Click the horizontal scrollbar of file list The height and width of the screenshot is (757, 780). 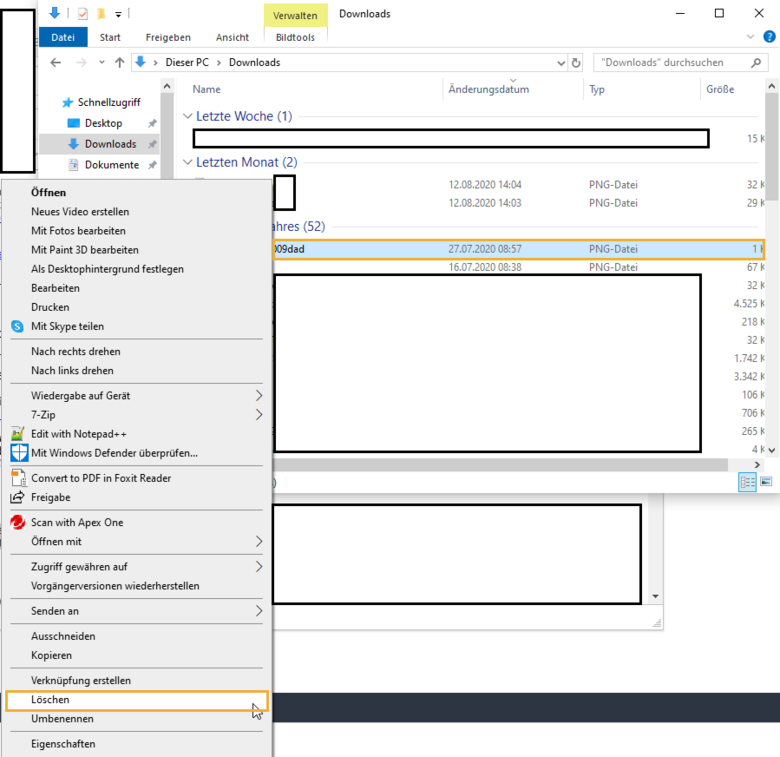(500, 465)
